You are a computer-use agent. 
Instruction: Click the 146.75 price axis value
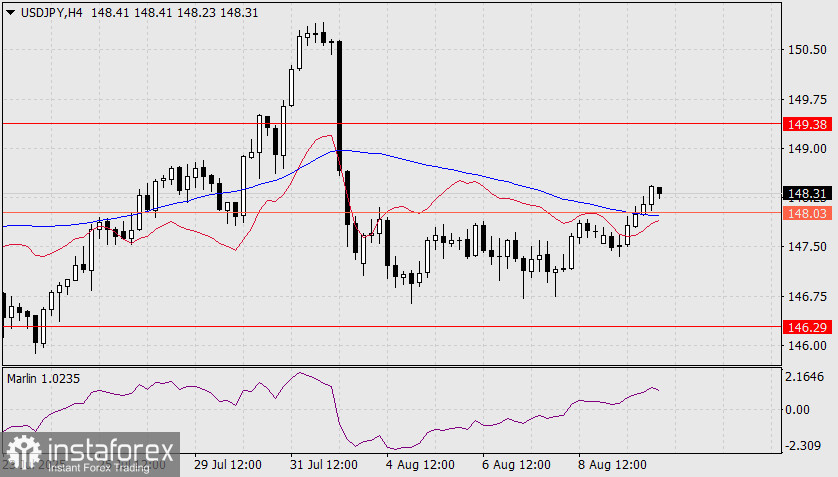tap(807, 296)
